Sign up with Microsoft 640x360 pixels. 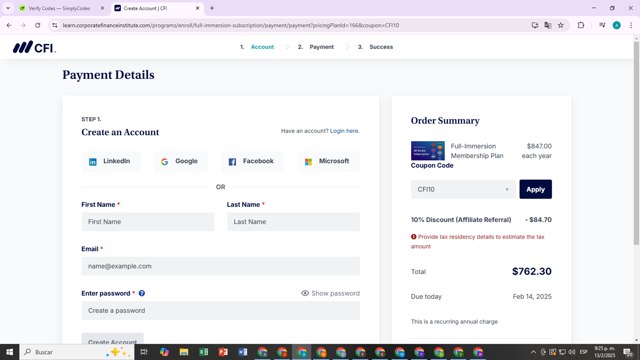(x=329, y=161)
